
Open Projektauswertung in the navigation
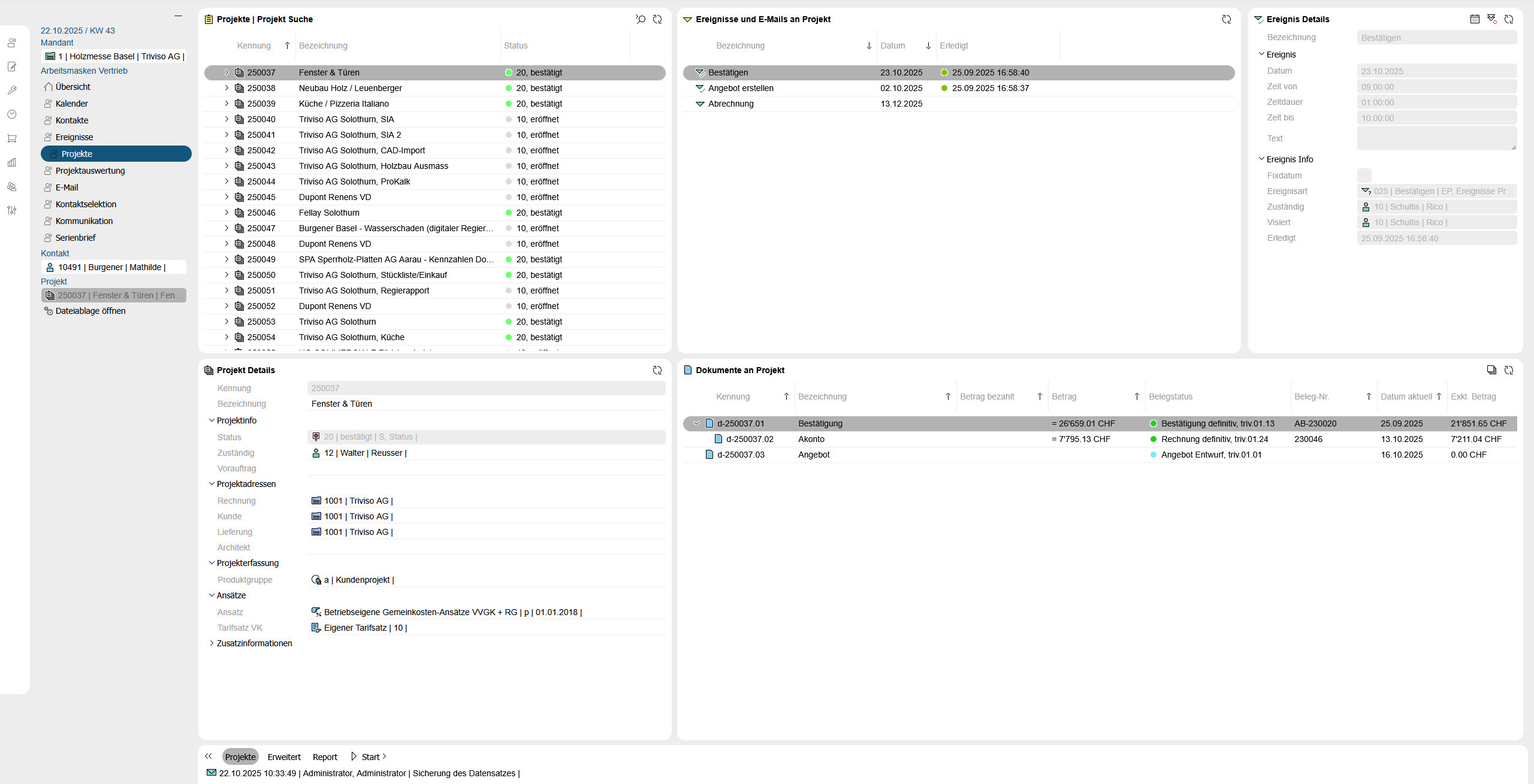90,171
